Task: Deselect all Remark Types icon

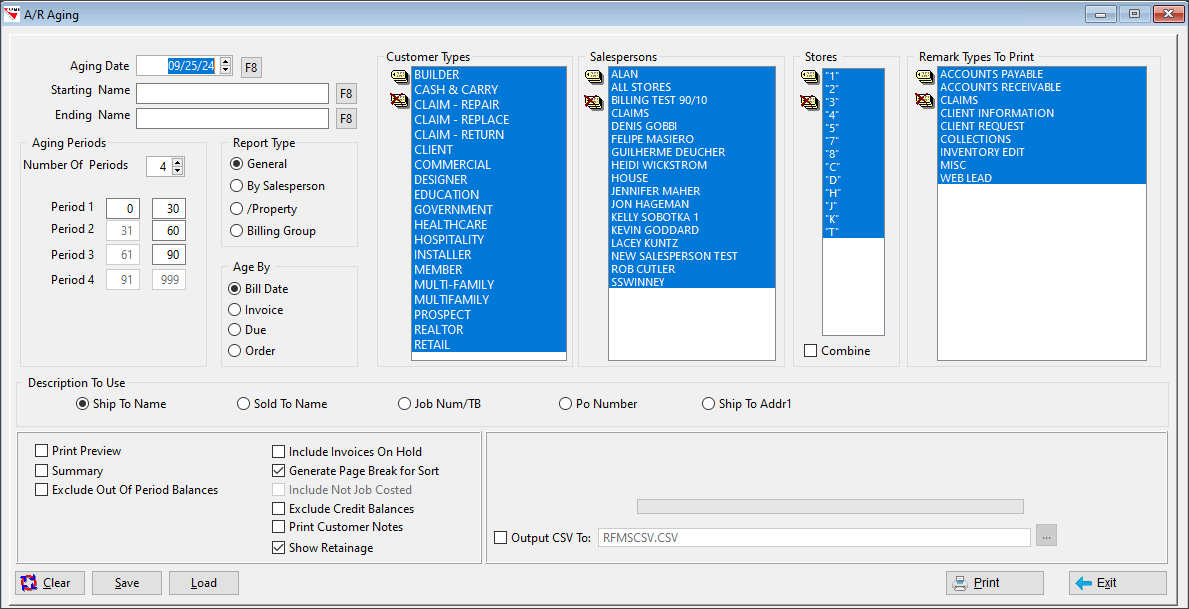Action: point(924,100)
